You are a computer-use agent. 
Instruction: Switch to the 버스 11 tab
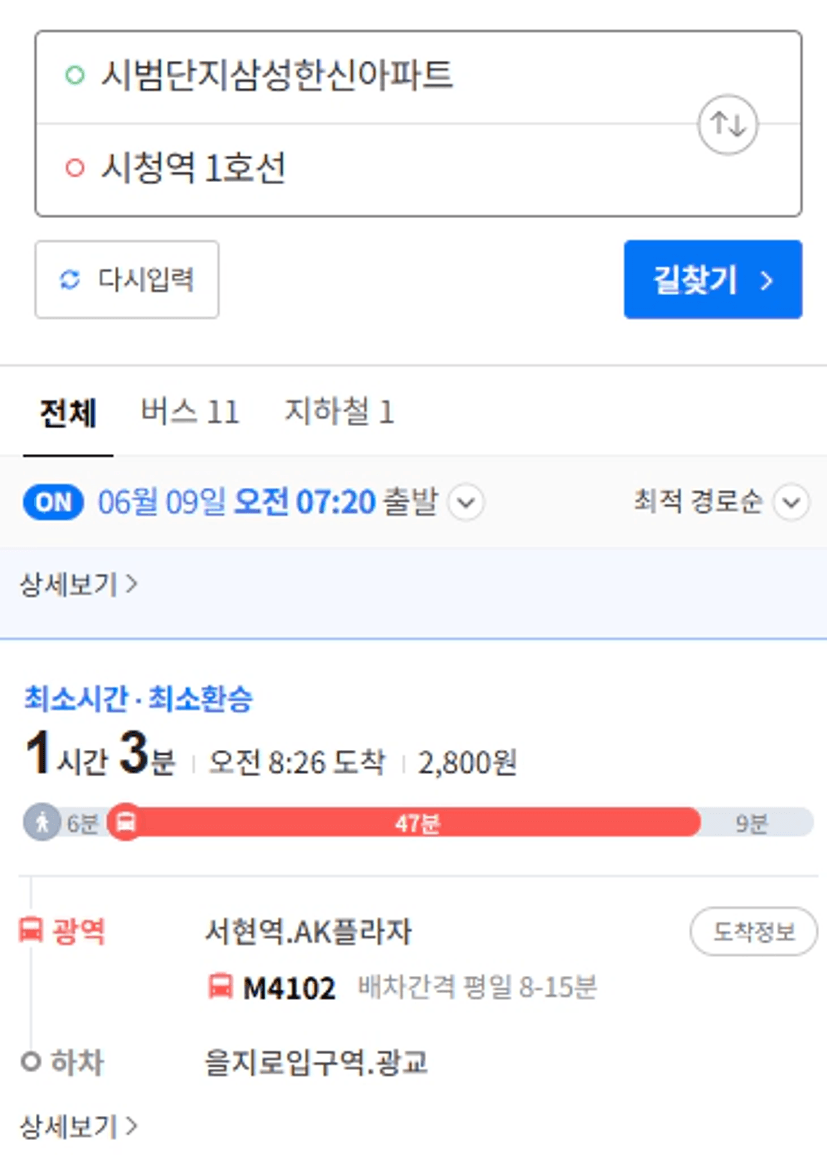[x=190, y=412]
